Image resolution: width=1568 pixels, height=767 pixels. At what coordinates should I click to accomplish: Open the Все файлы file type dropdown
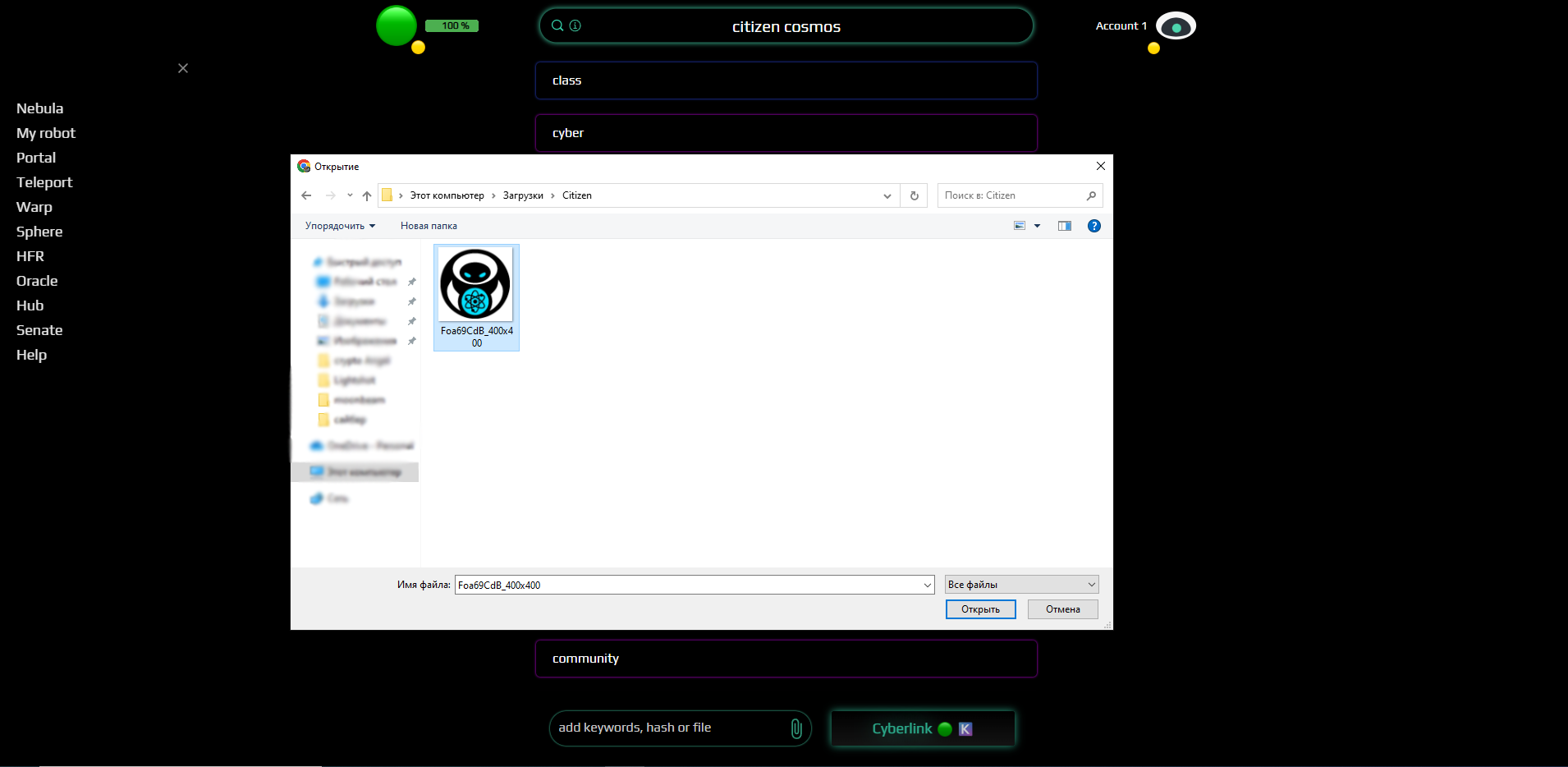tap(1022, 585)
